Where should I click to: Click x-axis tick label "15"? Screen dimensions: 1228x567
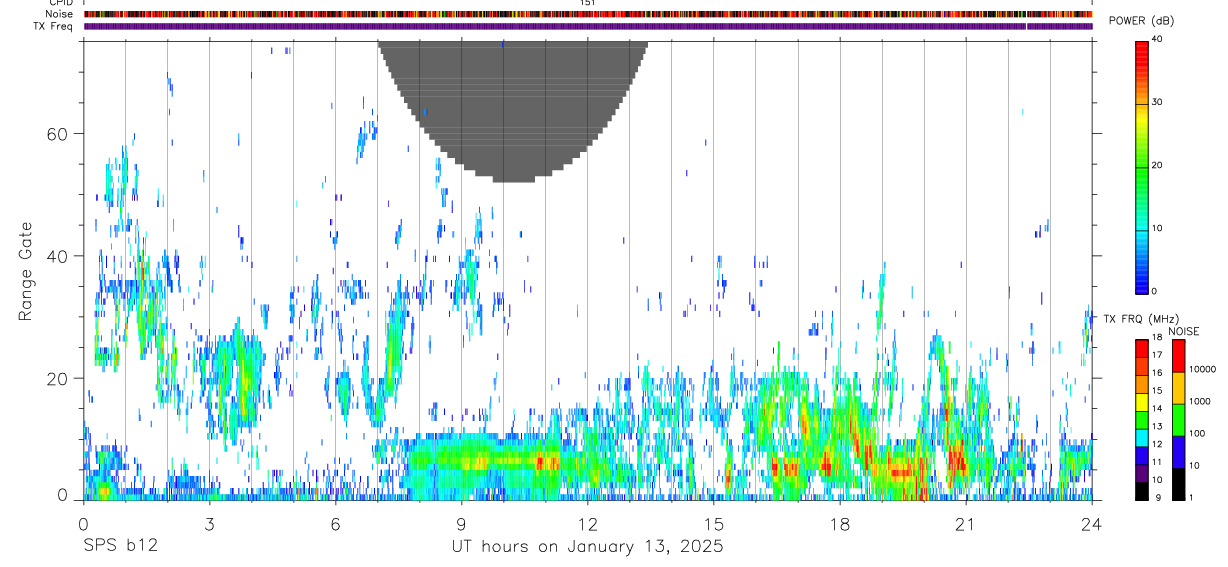[713, 524]
